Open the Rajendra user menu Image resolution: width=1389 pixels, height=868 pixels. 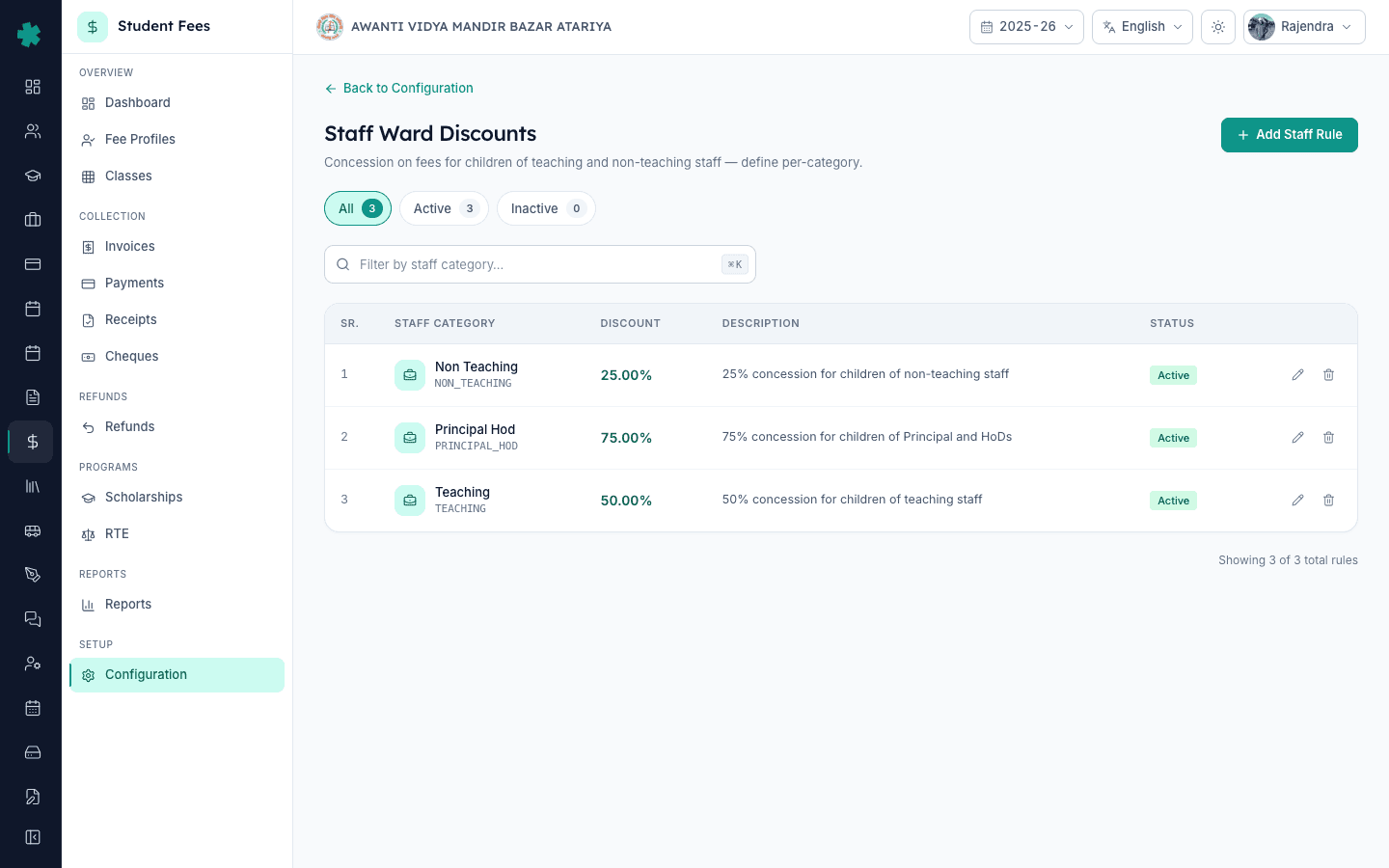pyautogui.click(x=1304, y=27)
